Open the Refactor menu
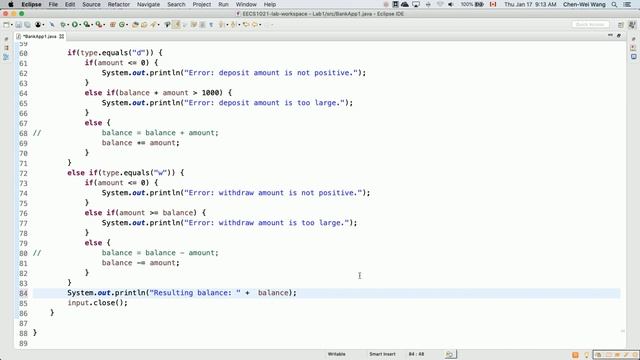Screen dimensions: 640x360 118,4
